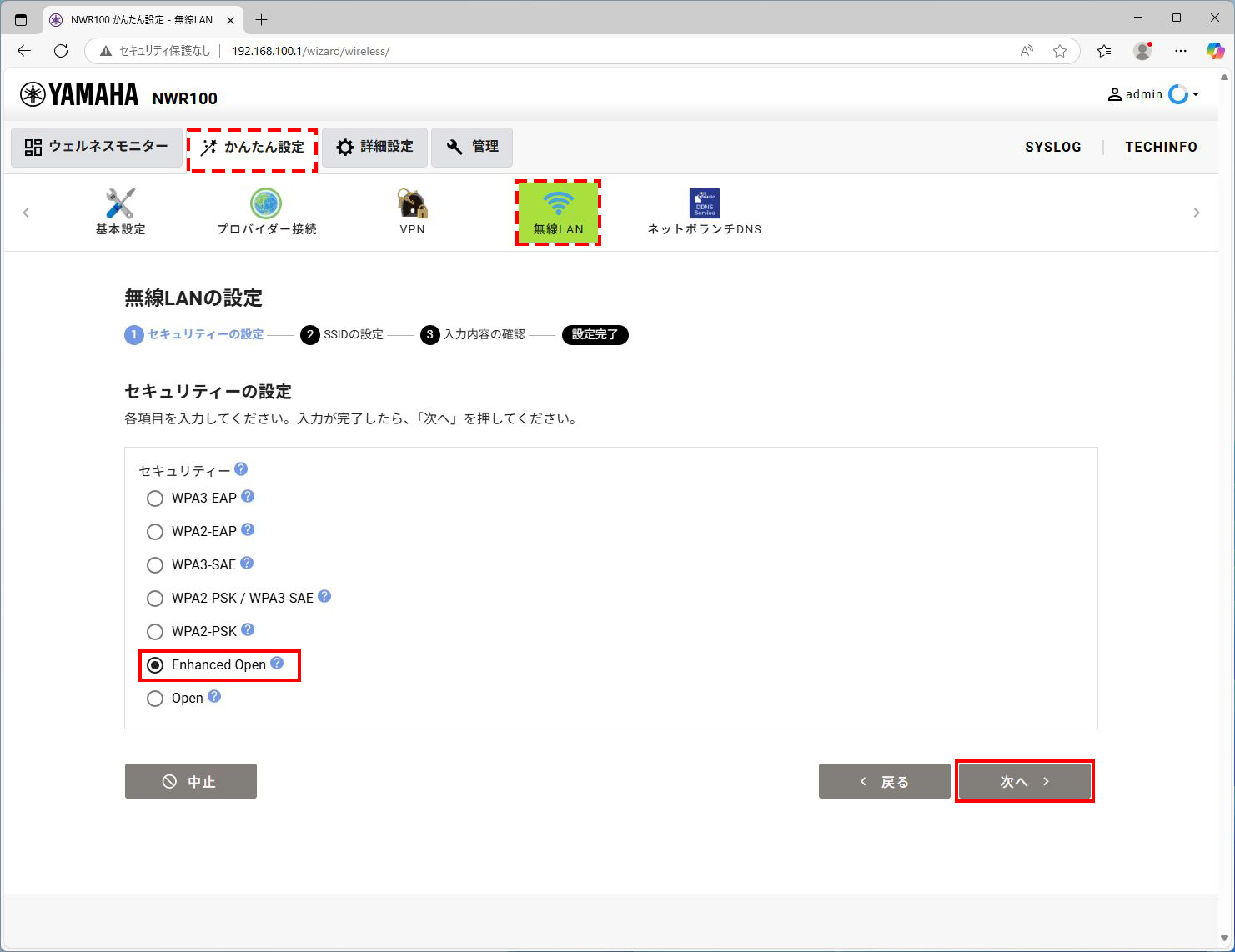The width and height of the screenshot is (1235, 952).
Task: Click the browser address bar URL
Action: tap(310, 51)
